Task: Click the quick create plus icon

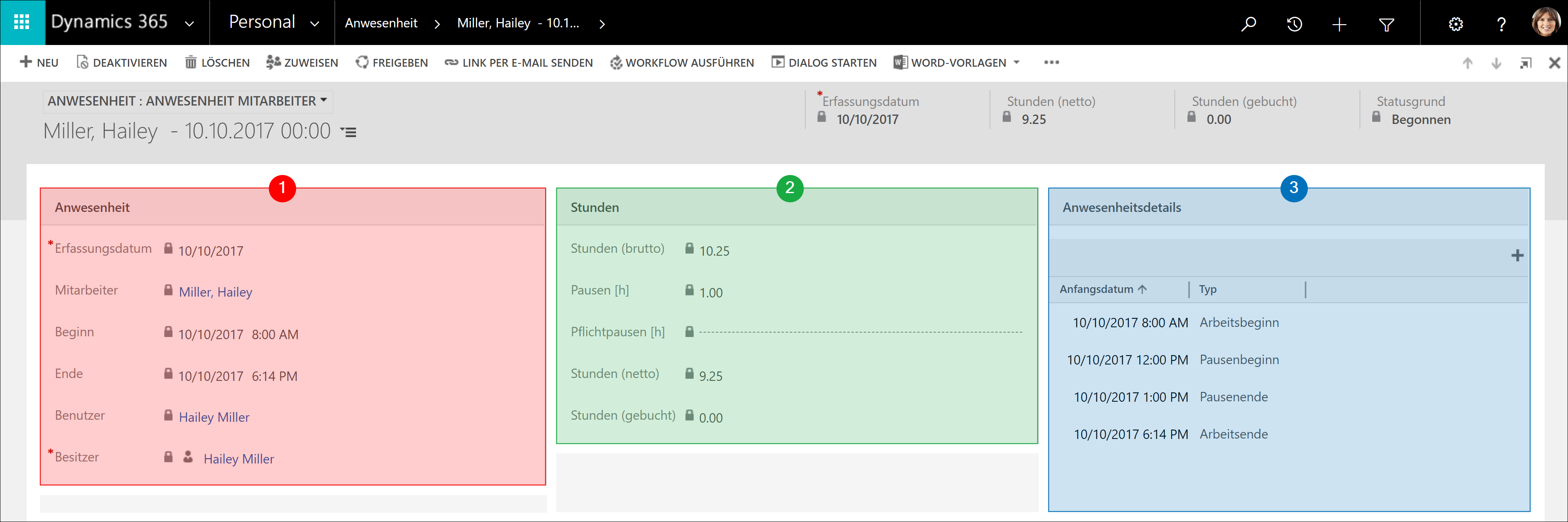Action: click(1339, 25)
